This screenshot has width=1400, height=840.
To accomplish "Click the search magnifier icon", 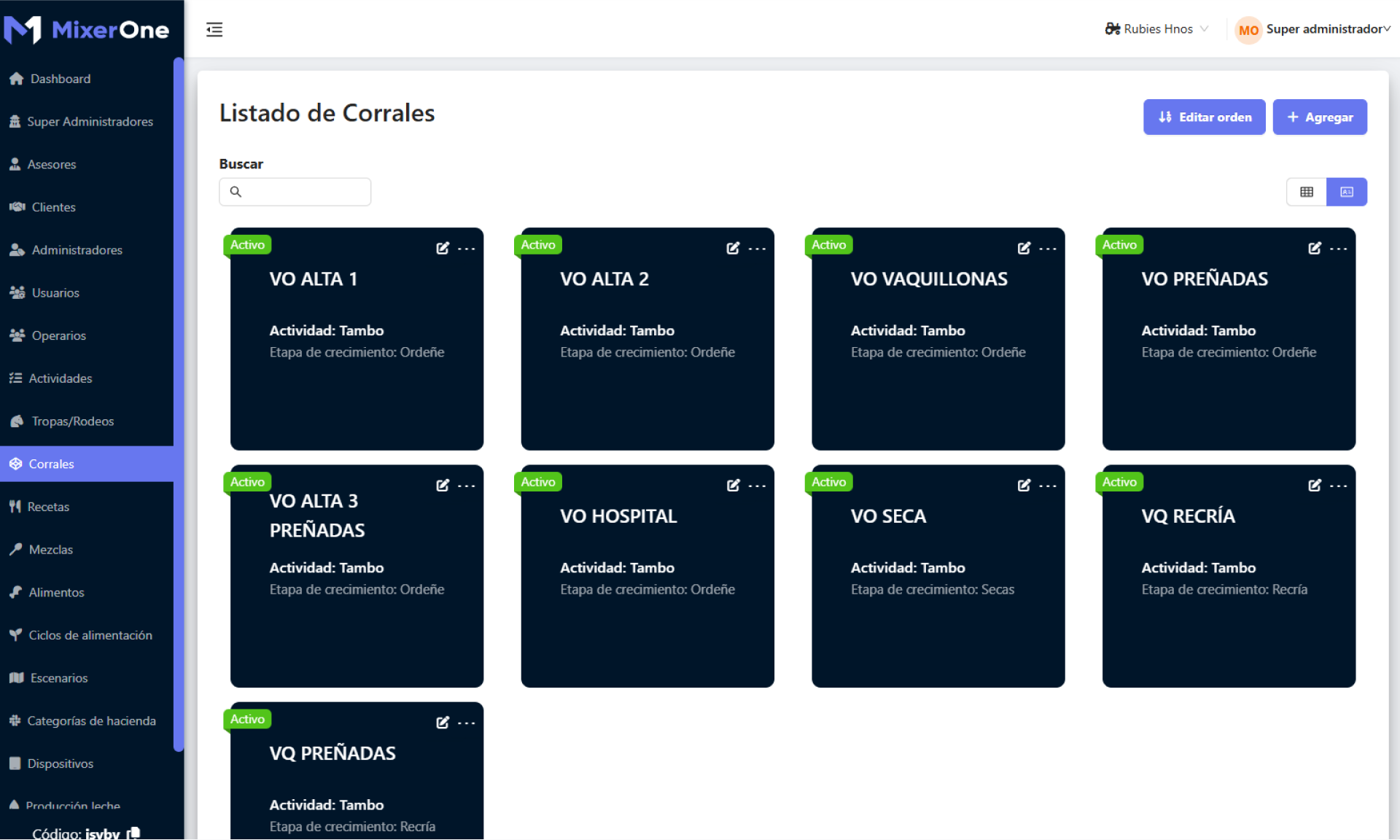I will pos(236,192).
